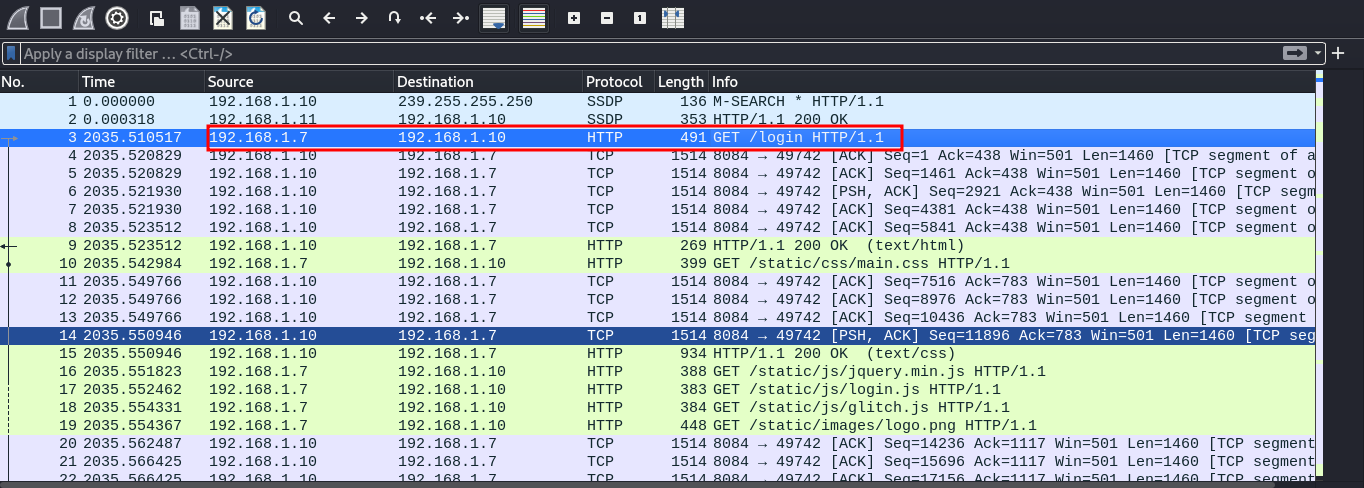Find a packet with magnifier icon

[295, 18]
